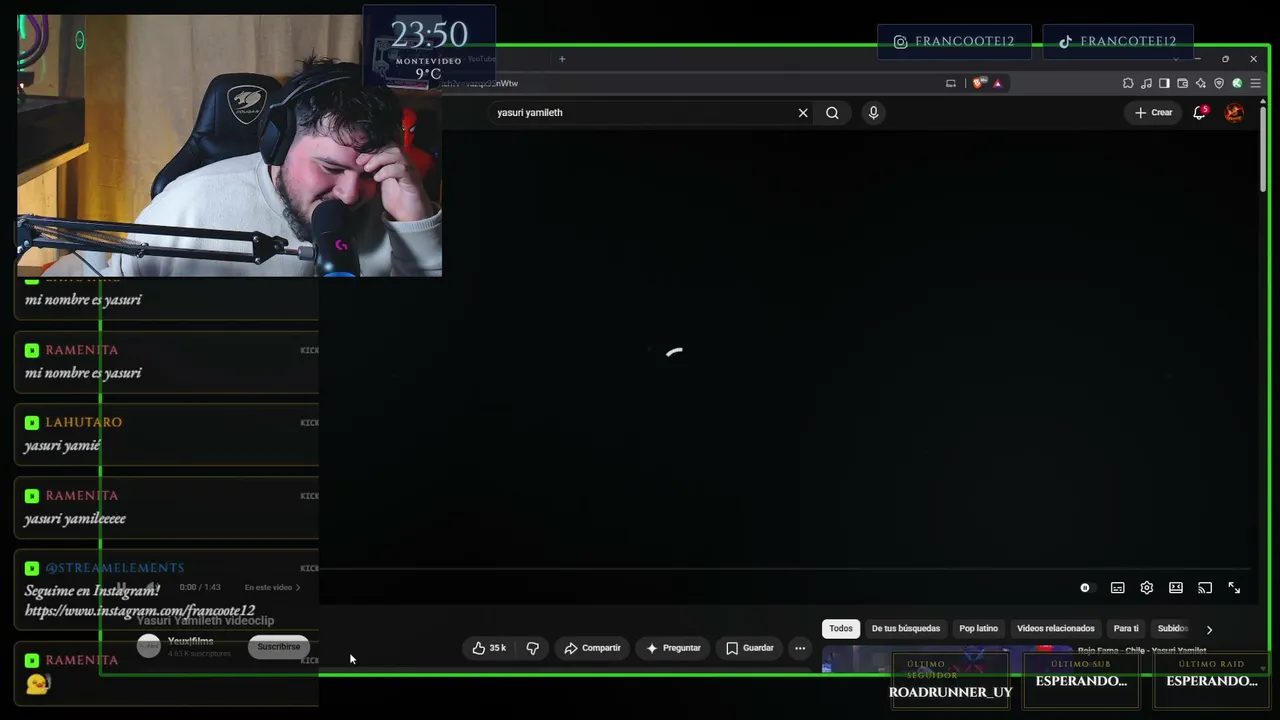Toggle the browser sidebar panel icon

coord(1164,83)
